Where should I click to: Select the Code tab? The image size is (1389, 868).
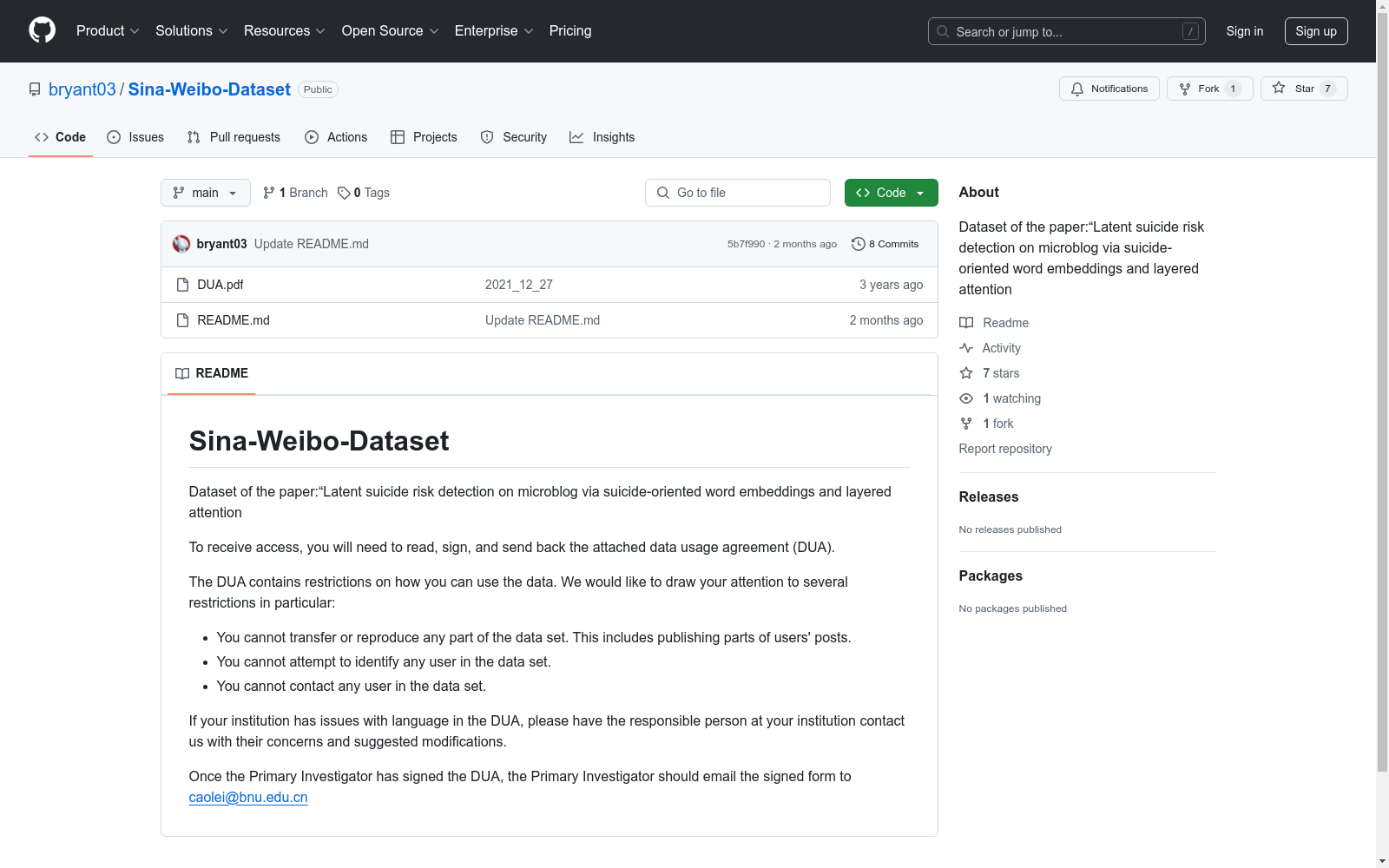61,137
